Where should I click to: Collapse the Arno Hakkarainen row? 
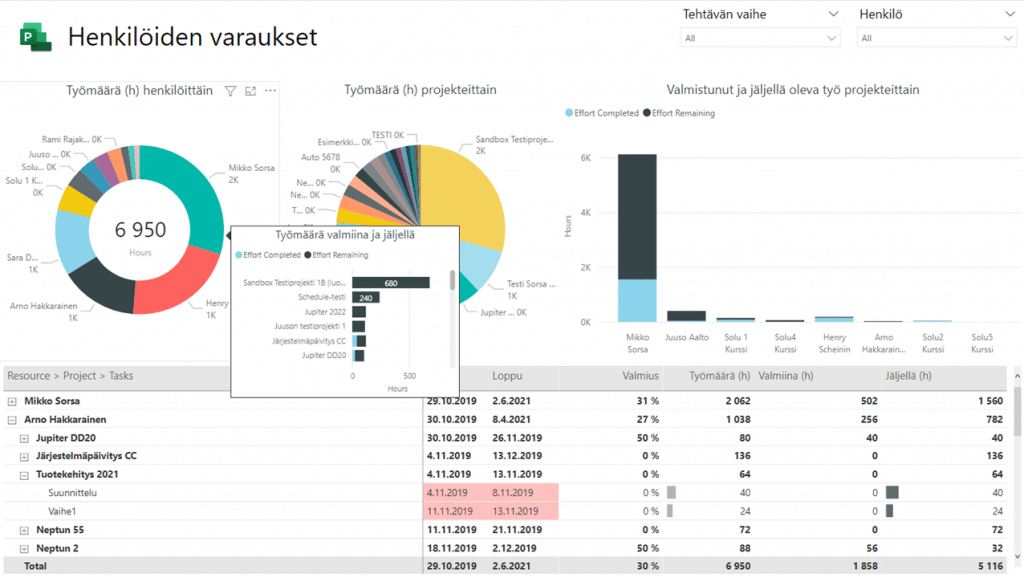12,420
